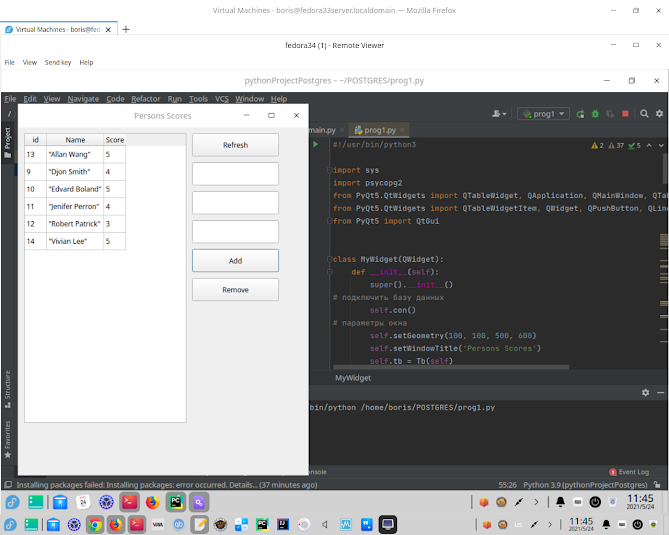Open the Favorites tool window tab
This screenshot has width=669, height=535.
pyautogui.click(x=7, y=439)
